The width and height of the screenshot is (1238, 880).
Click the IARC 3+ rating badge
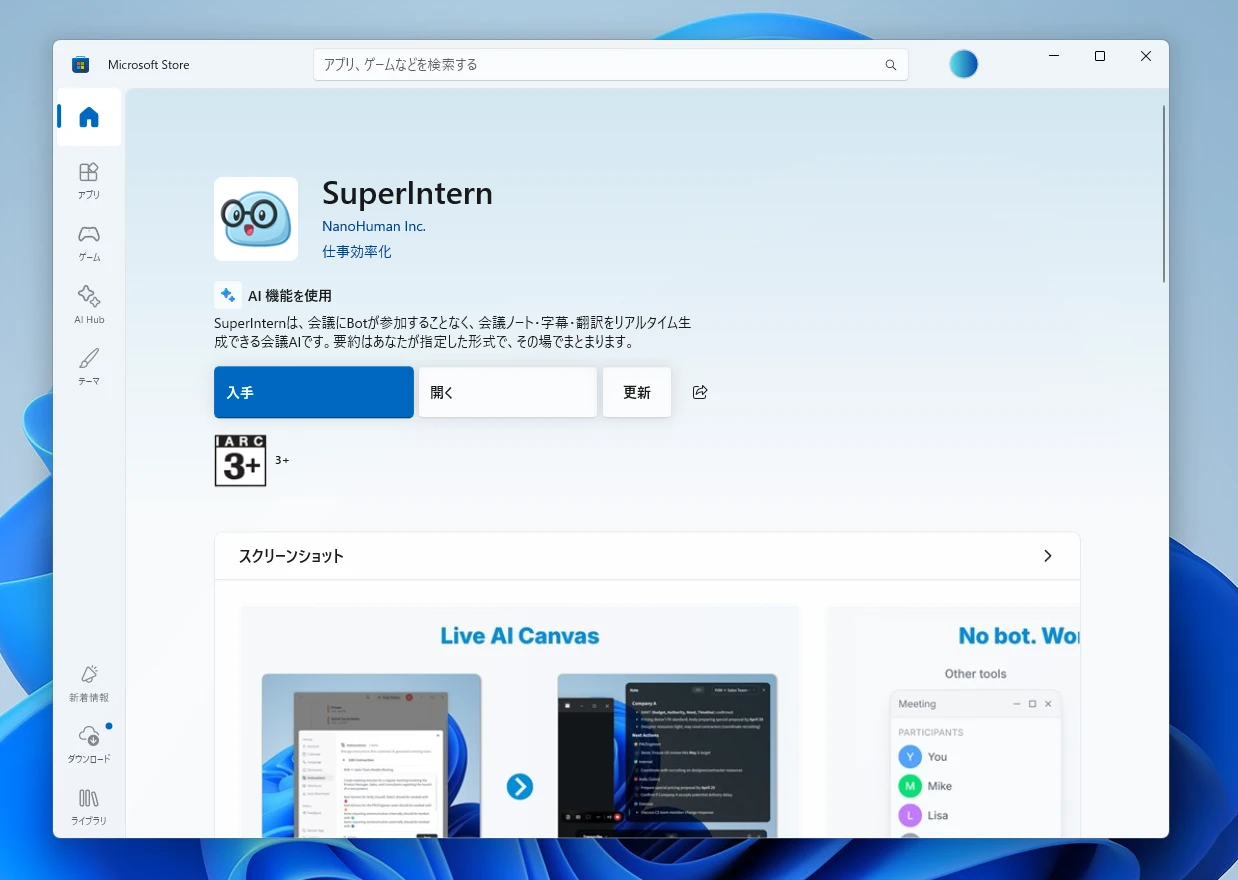pos(240,461)
